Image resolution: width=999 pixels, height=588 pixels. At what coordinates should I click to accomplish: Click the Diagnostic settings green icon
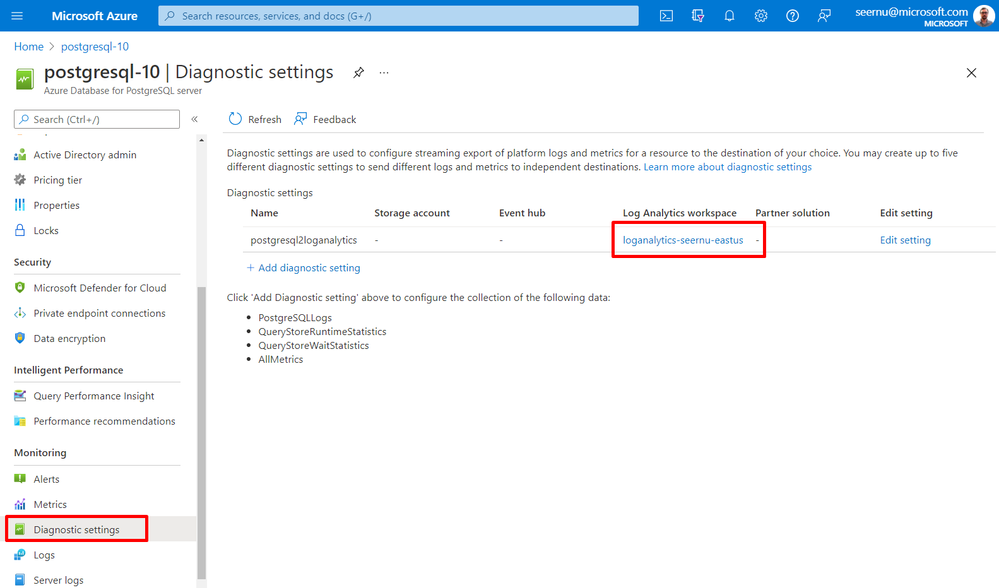(x=20, y=529)
